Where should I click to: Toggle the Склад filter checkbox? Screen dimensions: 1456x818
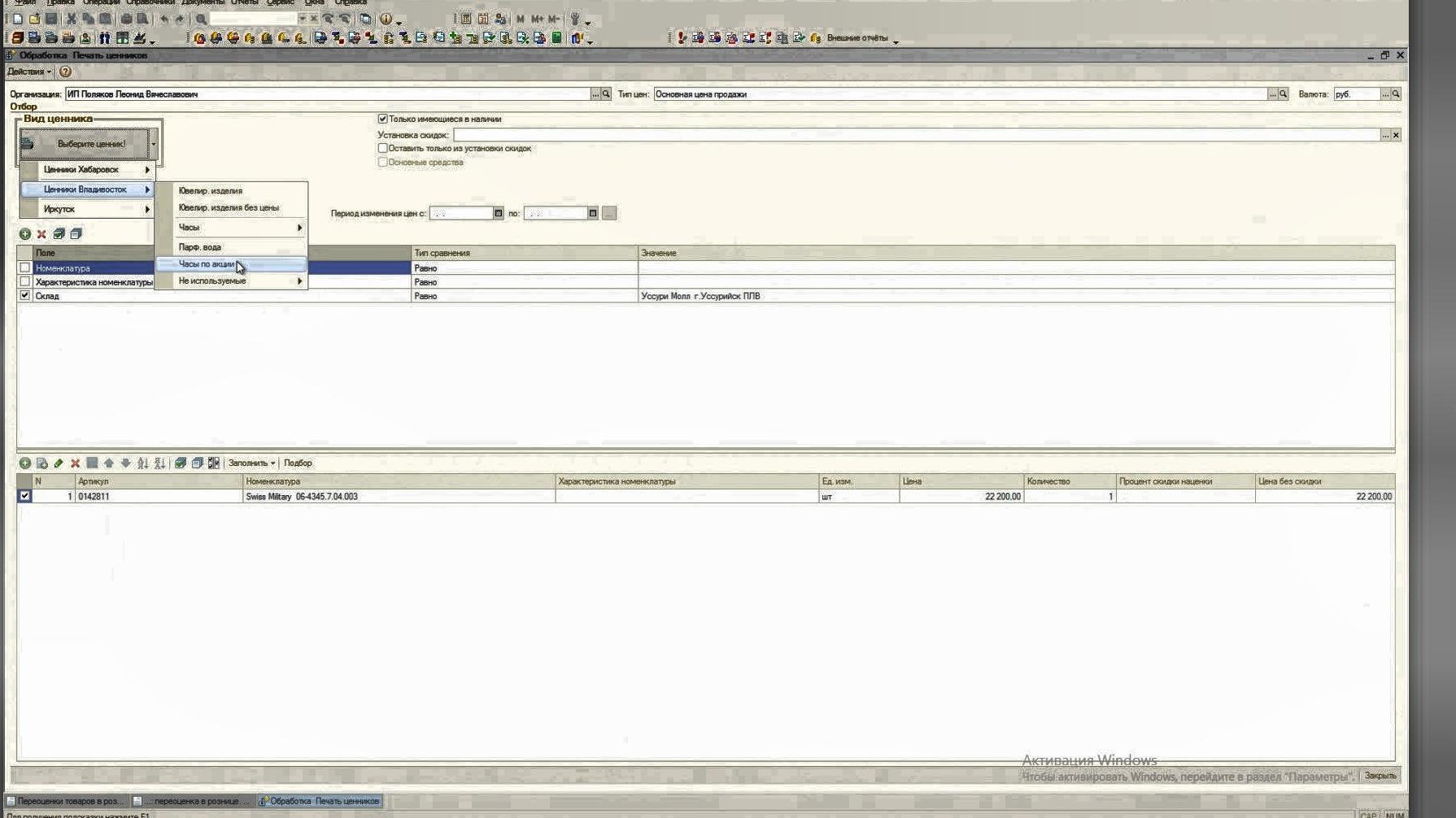pyautogui.click(x=25, y=296)
